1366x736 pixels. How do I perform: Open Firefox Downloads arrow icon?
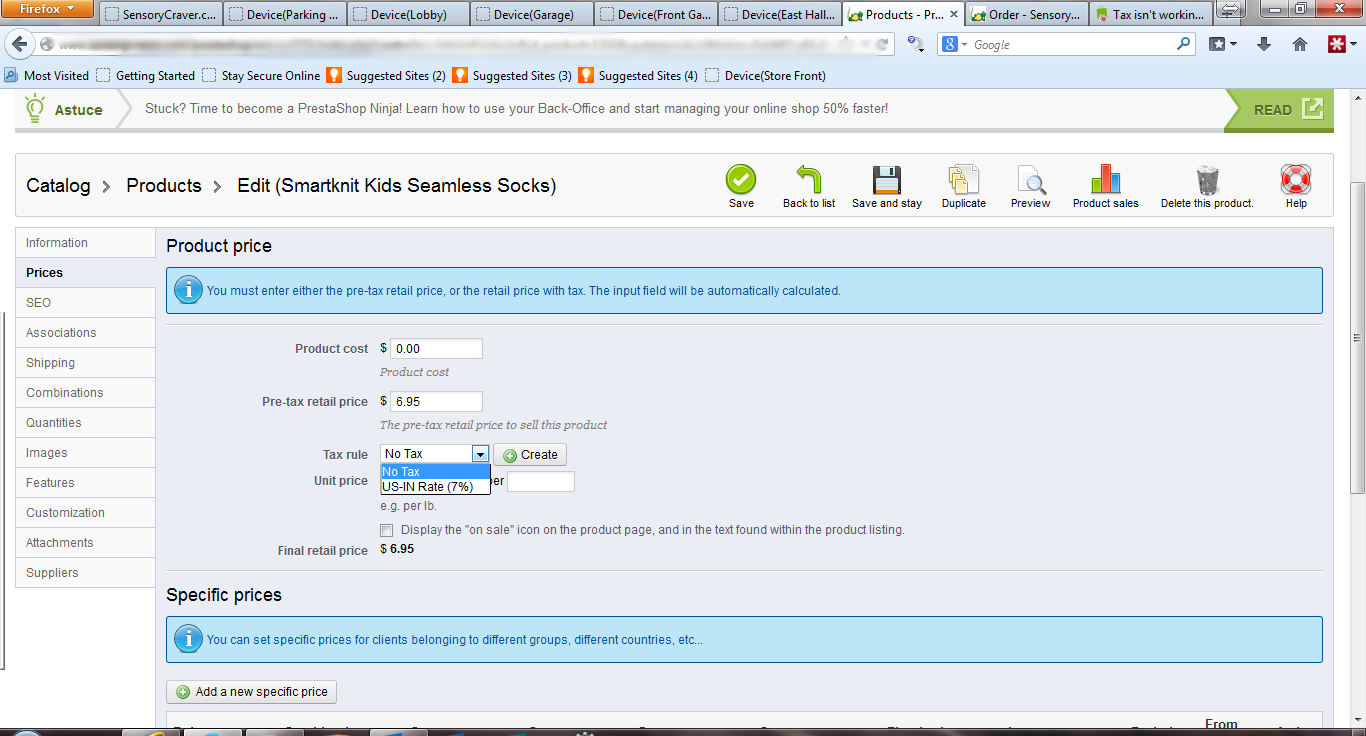point(1264,44)
